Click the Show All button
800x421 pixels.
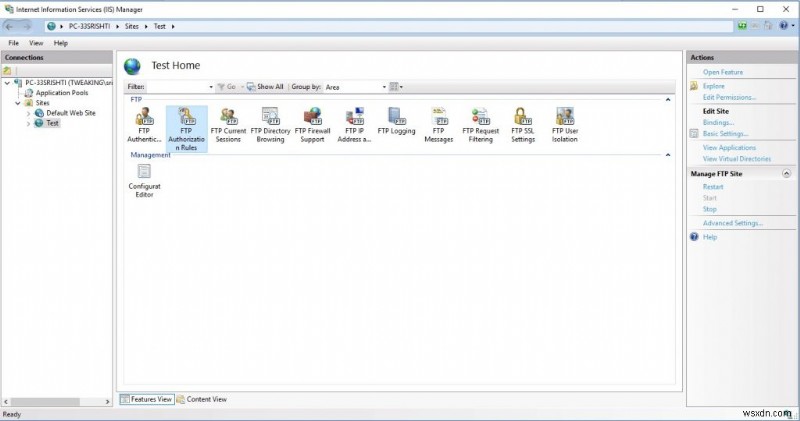tap(265, 87)
